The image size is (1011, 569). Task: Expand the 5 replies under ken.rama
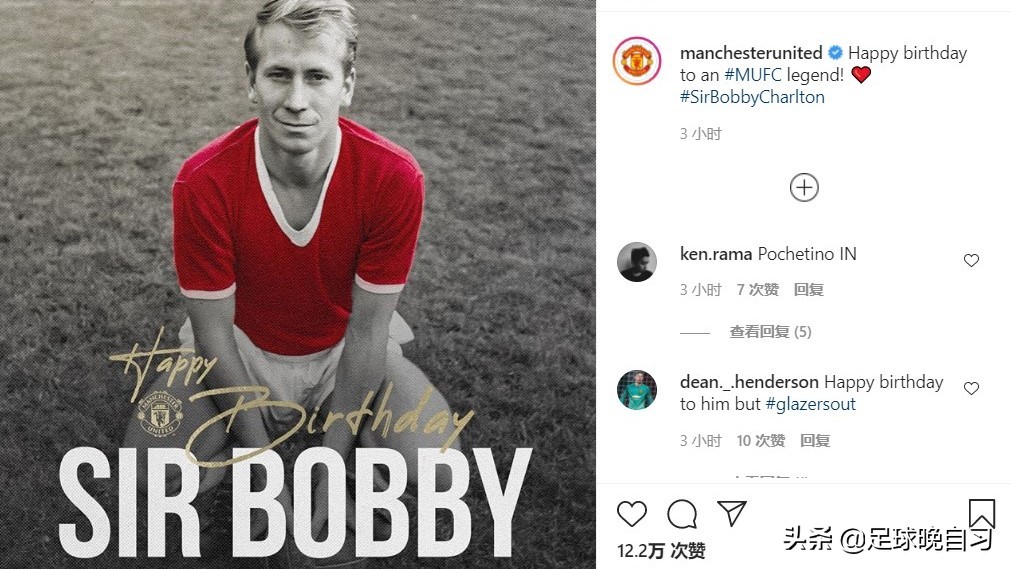pos(770,332)
